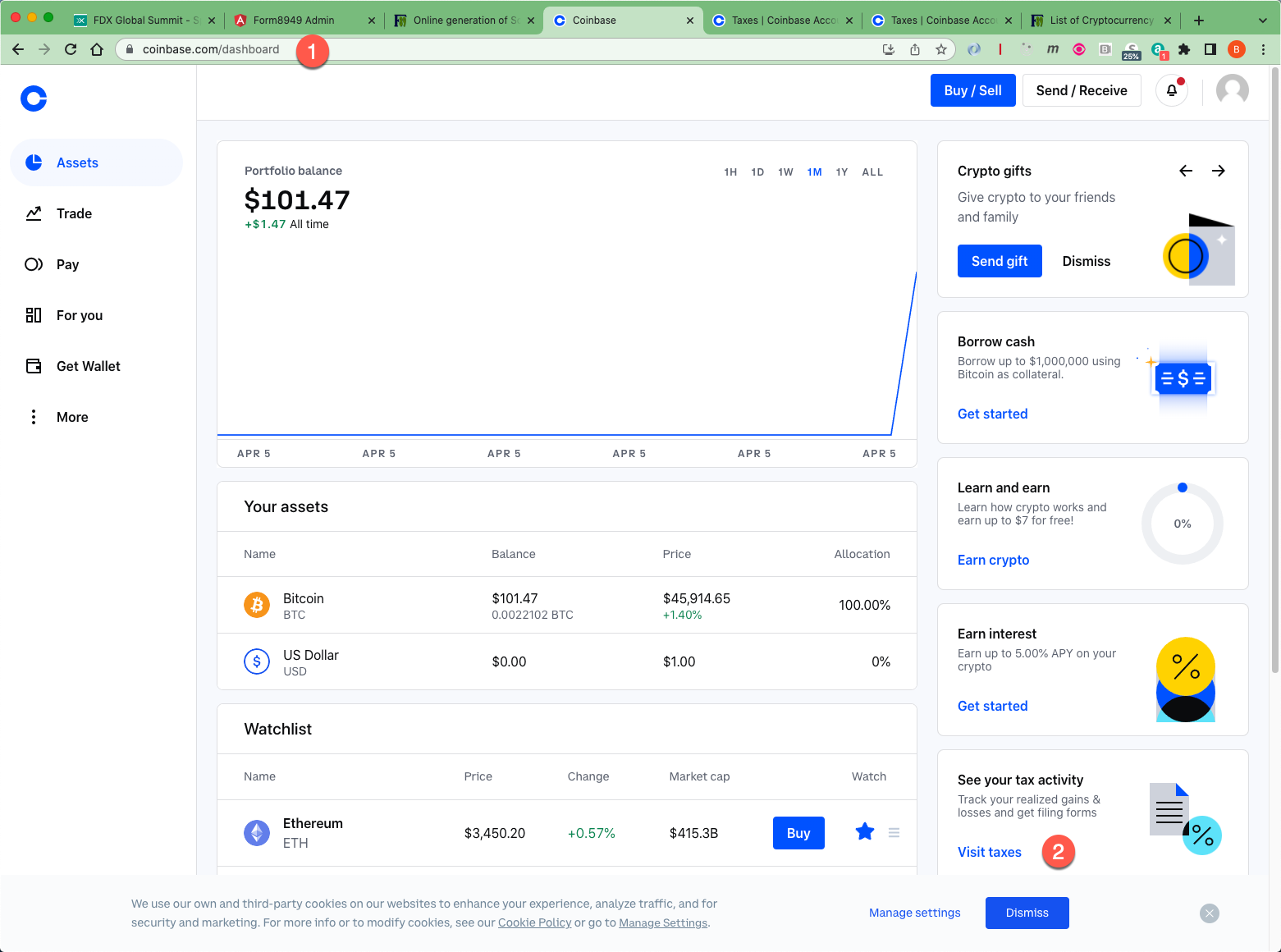The image size is (1281, 952).
Task: Click the browser forward arrow
Action: 44,49
